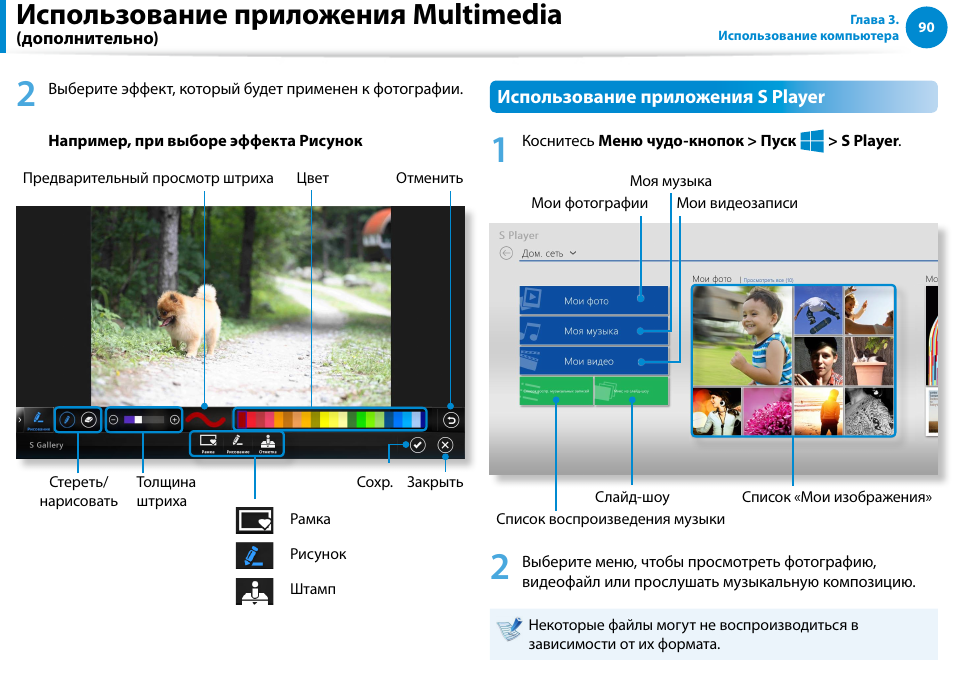
Task: Click the music note icon on Моя музыка tile
Action: click(x=531, y=331)
